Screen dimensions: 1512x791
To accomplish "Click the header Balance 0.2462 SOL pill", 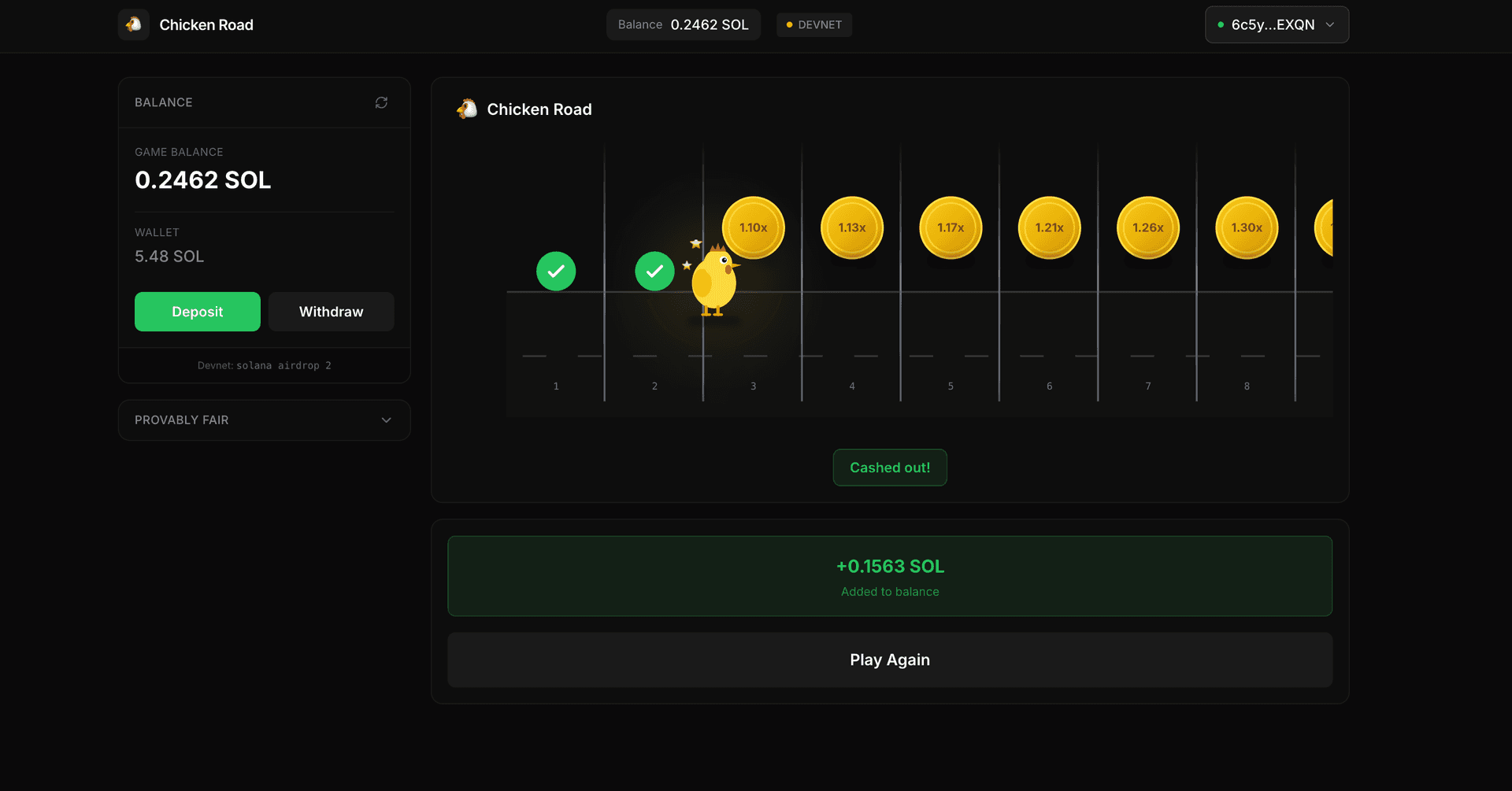I will click(x=683, y=24).
